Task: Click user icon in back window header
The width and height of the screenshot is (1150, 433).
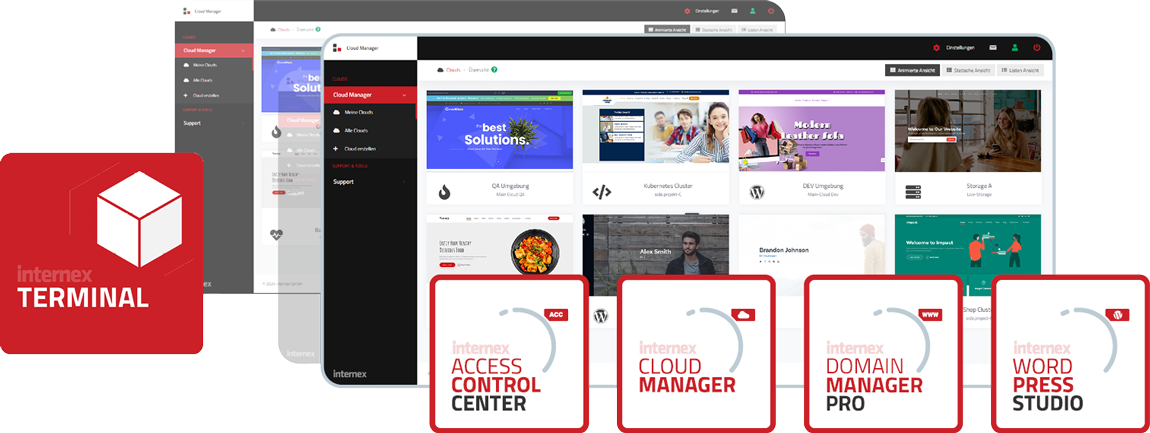Action: pyautogui.click(x=752, y=11)
